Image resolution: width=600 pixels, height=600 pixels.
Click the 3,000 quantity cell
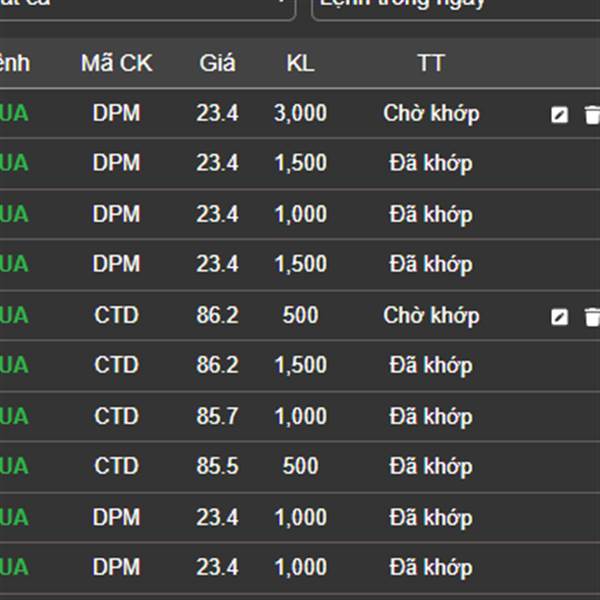[x=300, y=113]
